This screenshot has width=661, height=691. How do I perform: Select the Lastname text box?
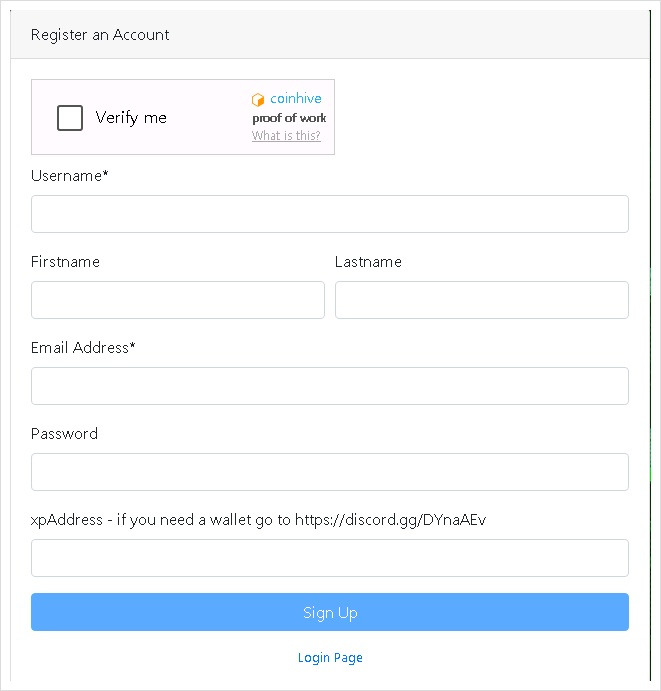click(x=482, y=300)
